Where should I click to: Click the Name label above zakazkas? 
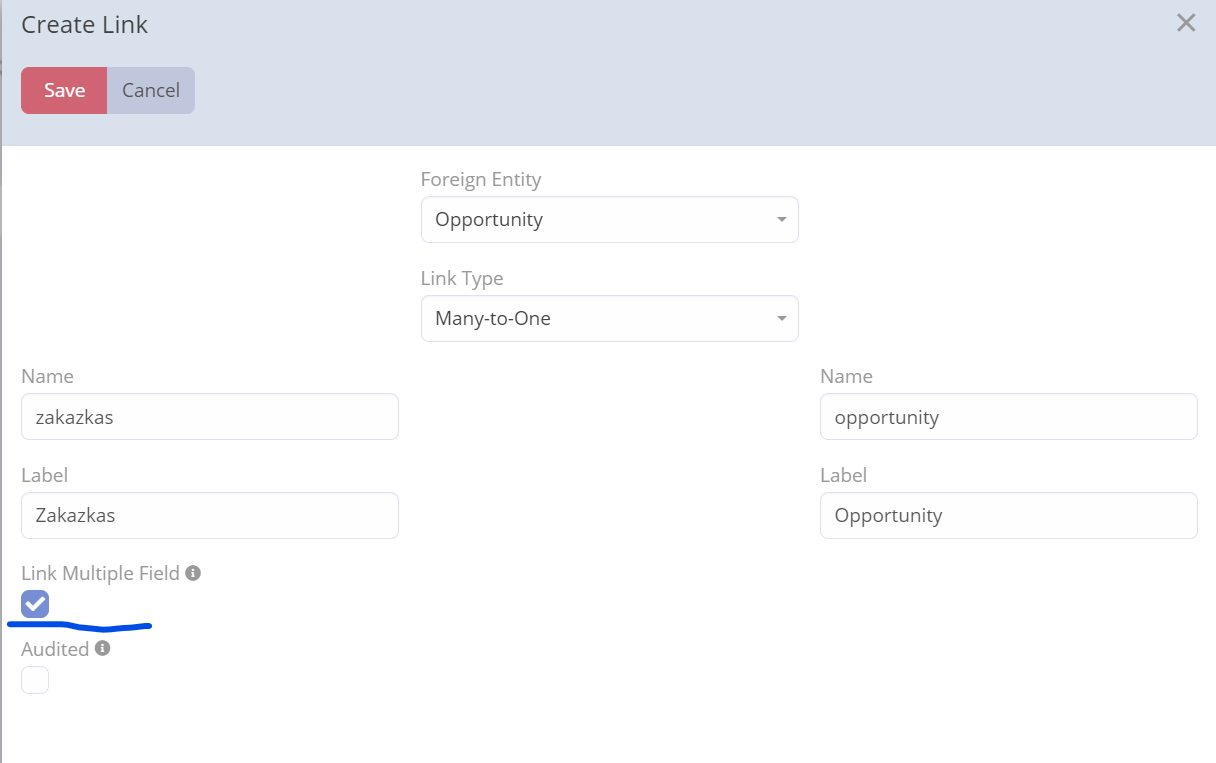[x=47, y=376]
